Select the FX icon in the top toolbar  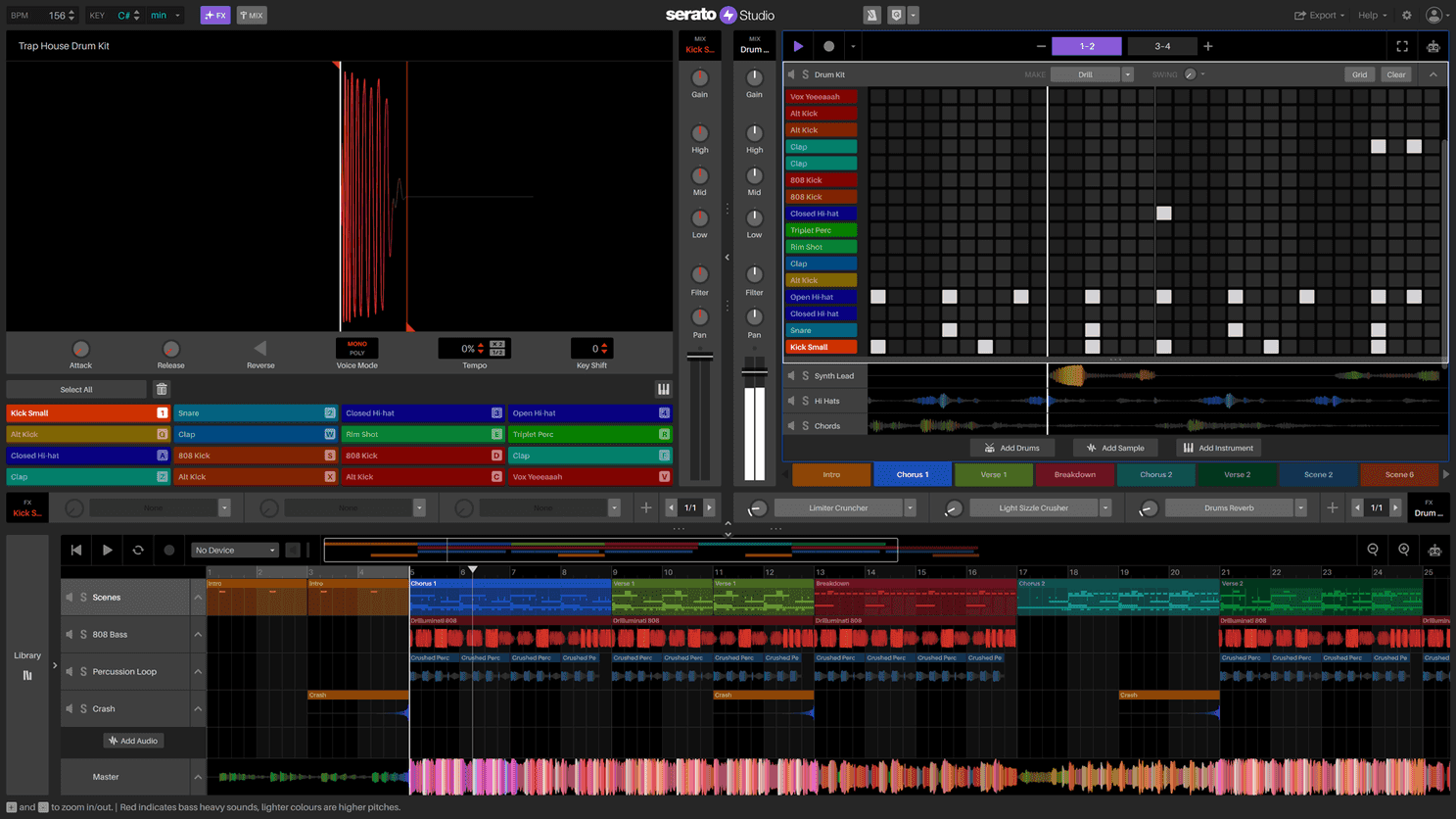(214, 15)
